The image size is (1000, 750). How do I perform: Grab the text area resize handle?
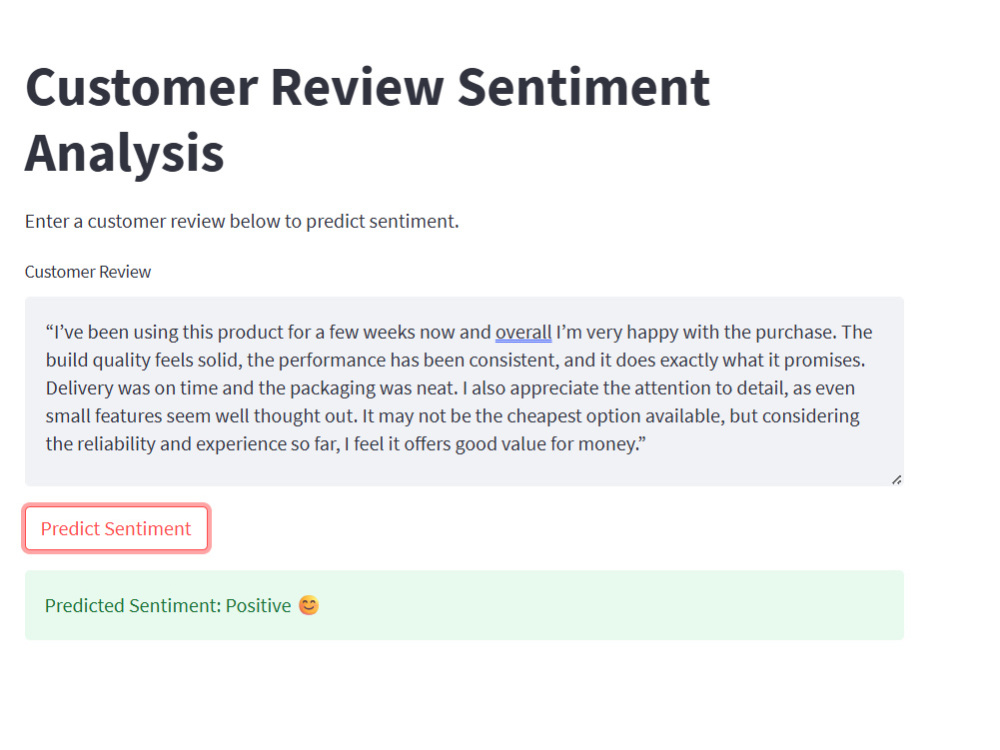pyautogui.click(x=896, y=480)
